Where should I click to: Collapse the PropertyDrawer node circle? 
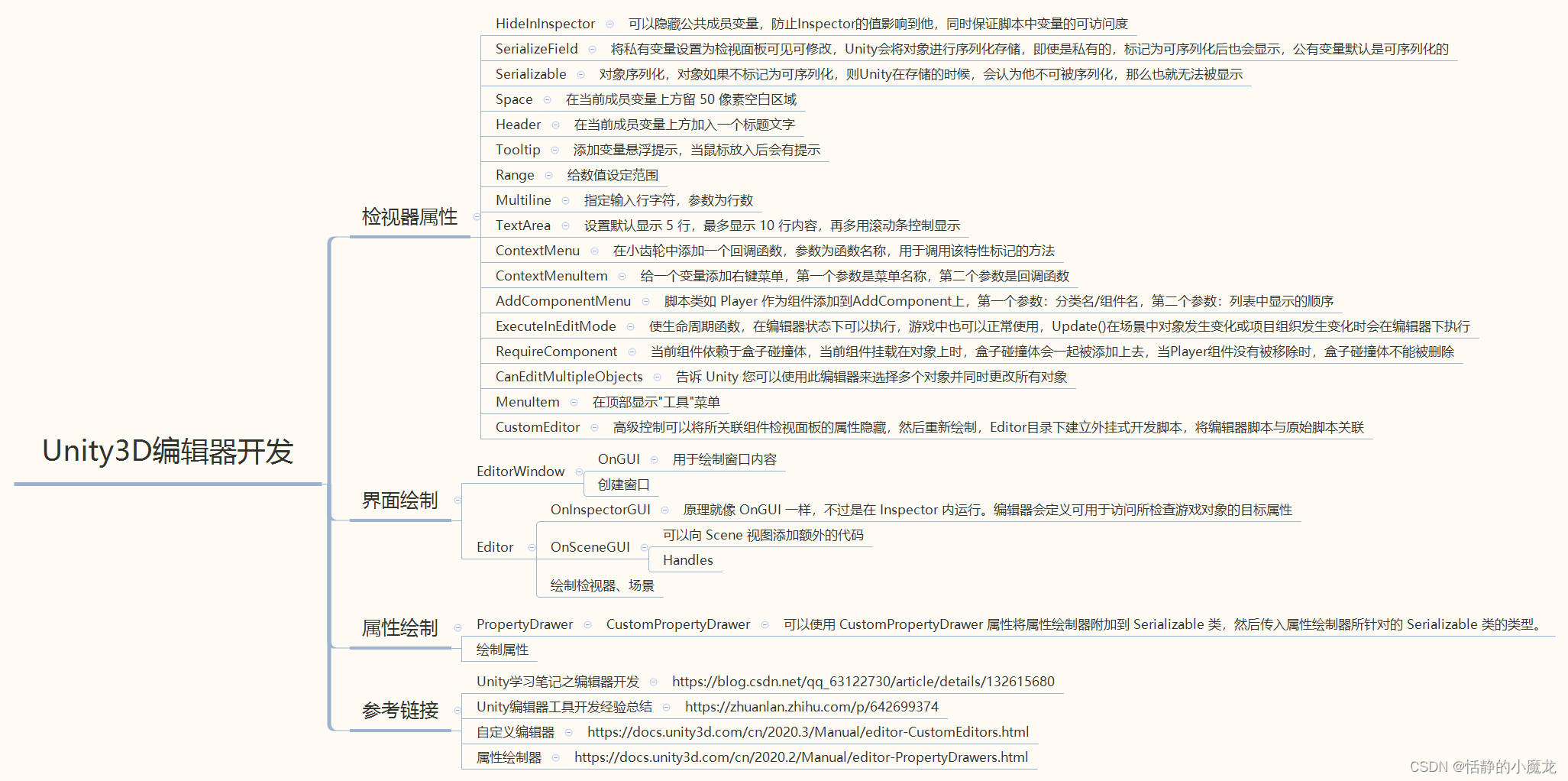coord(587,624)
